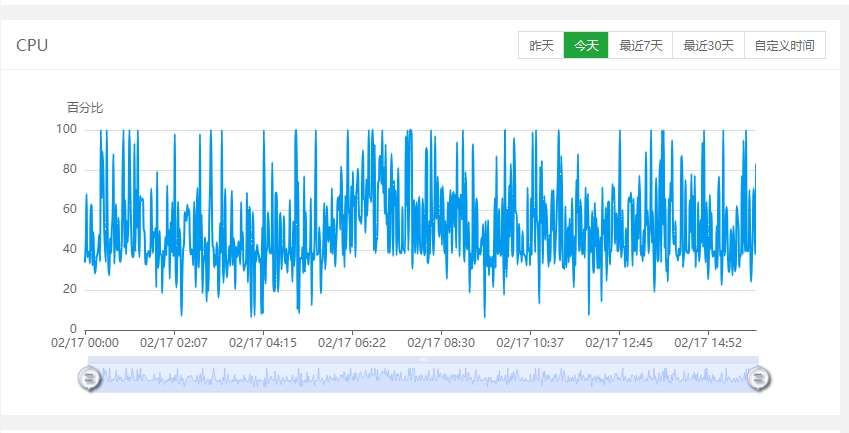Click the small grip atop the zoom bar
This screenshot has height=433, width=849.
[423, 358]
